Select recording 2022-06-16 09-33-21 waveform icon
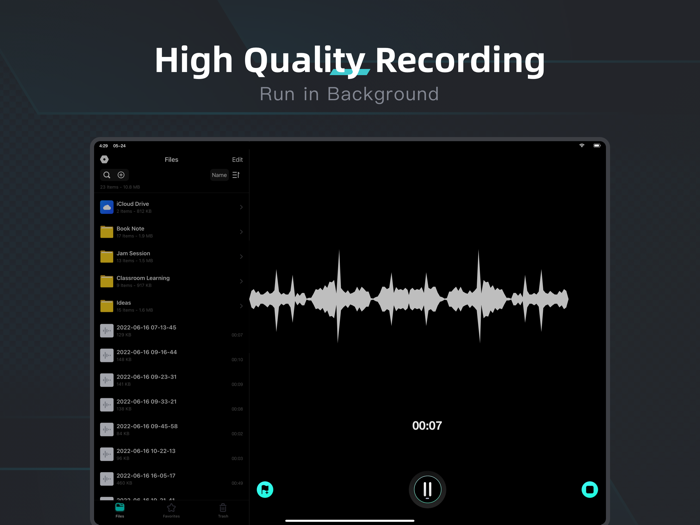 [107, 405]
